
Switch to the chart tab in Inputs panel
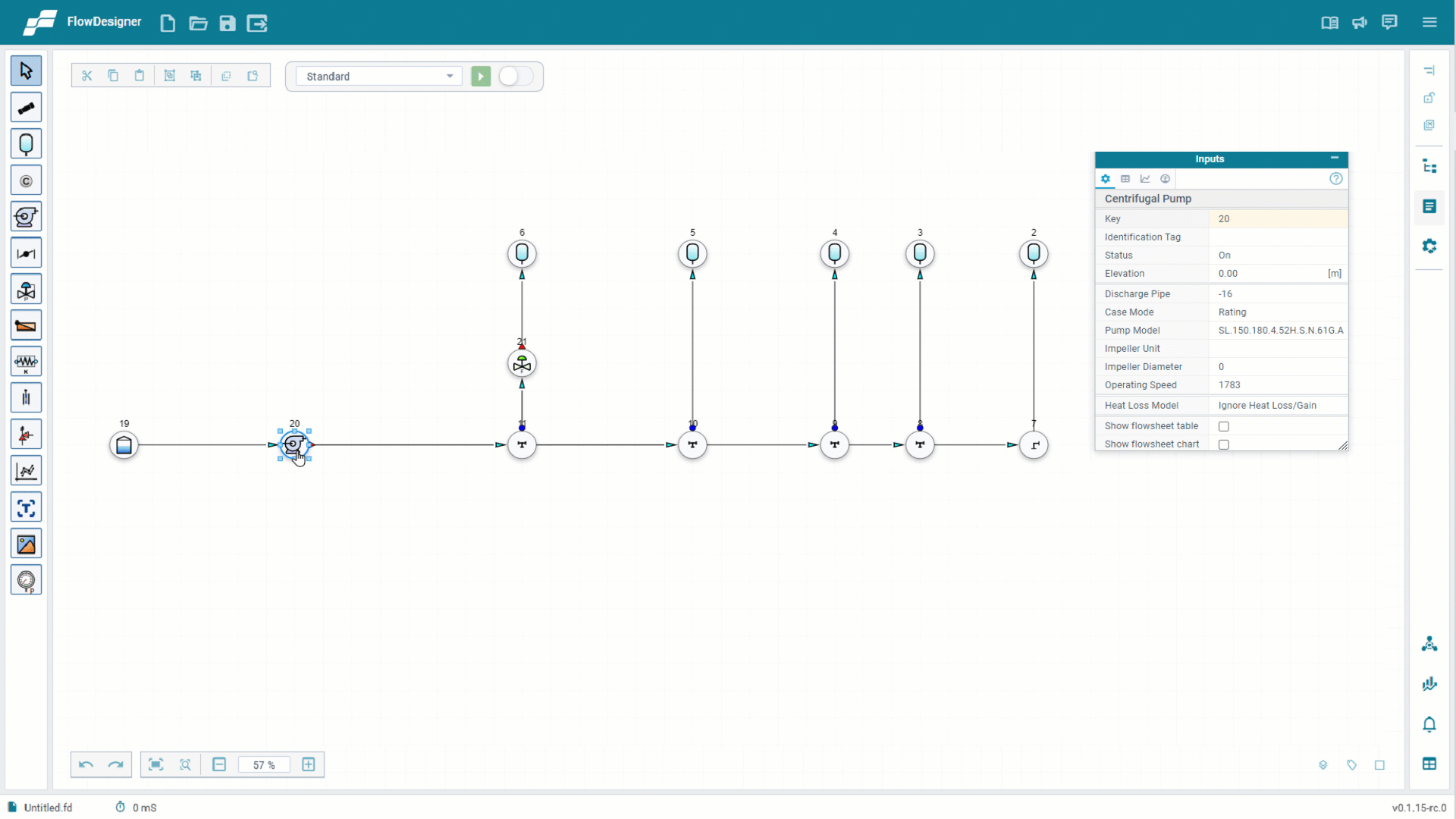coord(1145,179)
